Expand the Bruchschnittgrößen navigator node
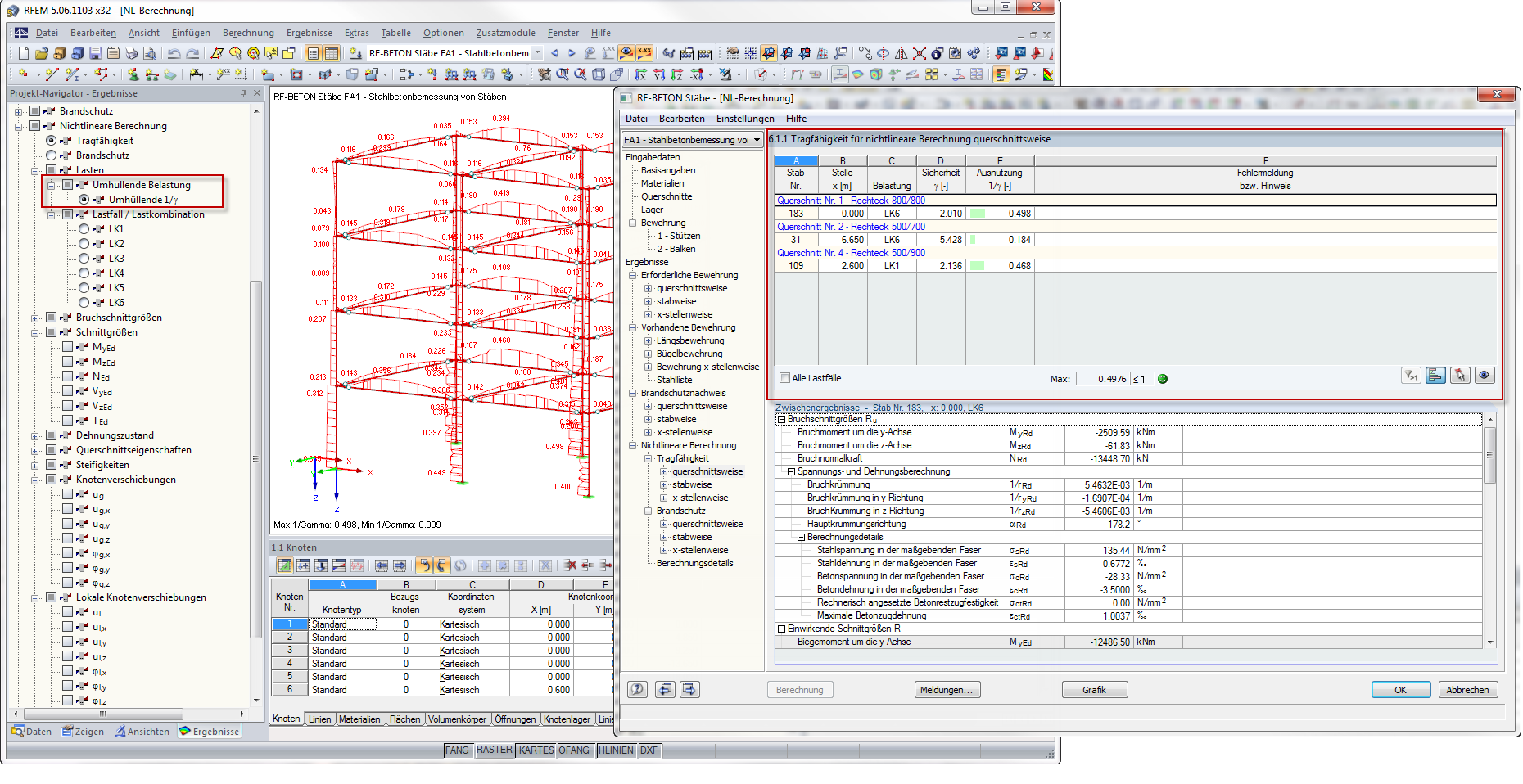Viewport: 1523px width, 784px height. click(35, 318)
